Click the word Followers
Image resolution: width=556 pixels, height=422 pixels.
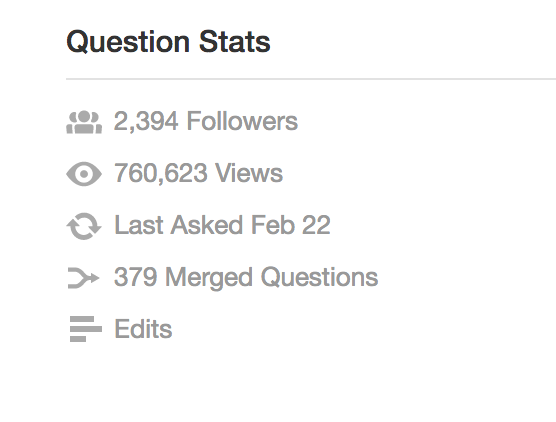click(242, 121)
